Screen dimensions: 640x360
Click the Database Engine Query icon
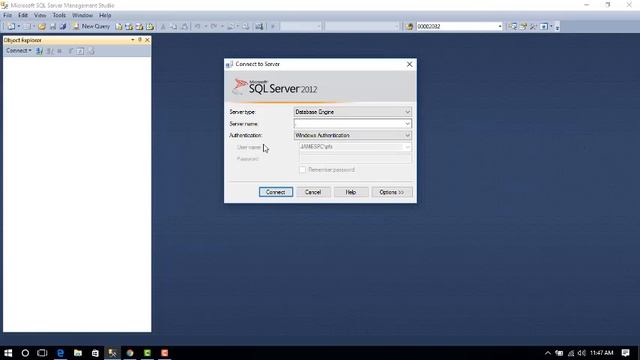coord(119,27)
